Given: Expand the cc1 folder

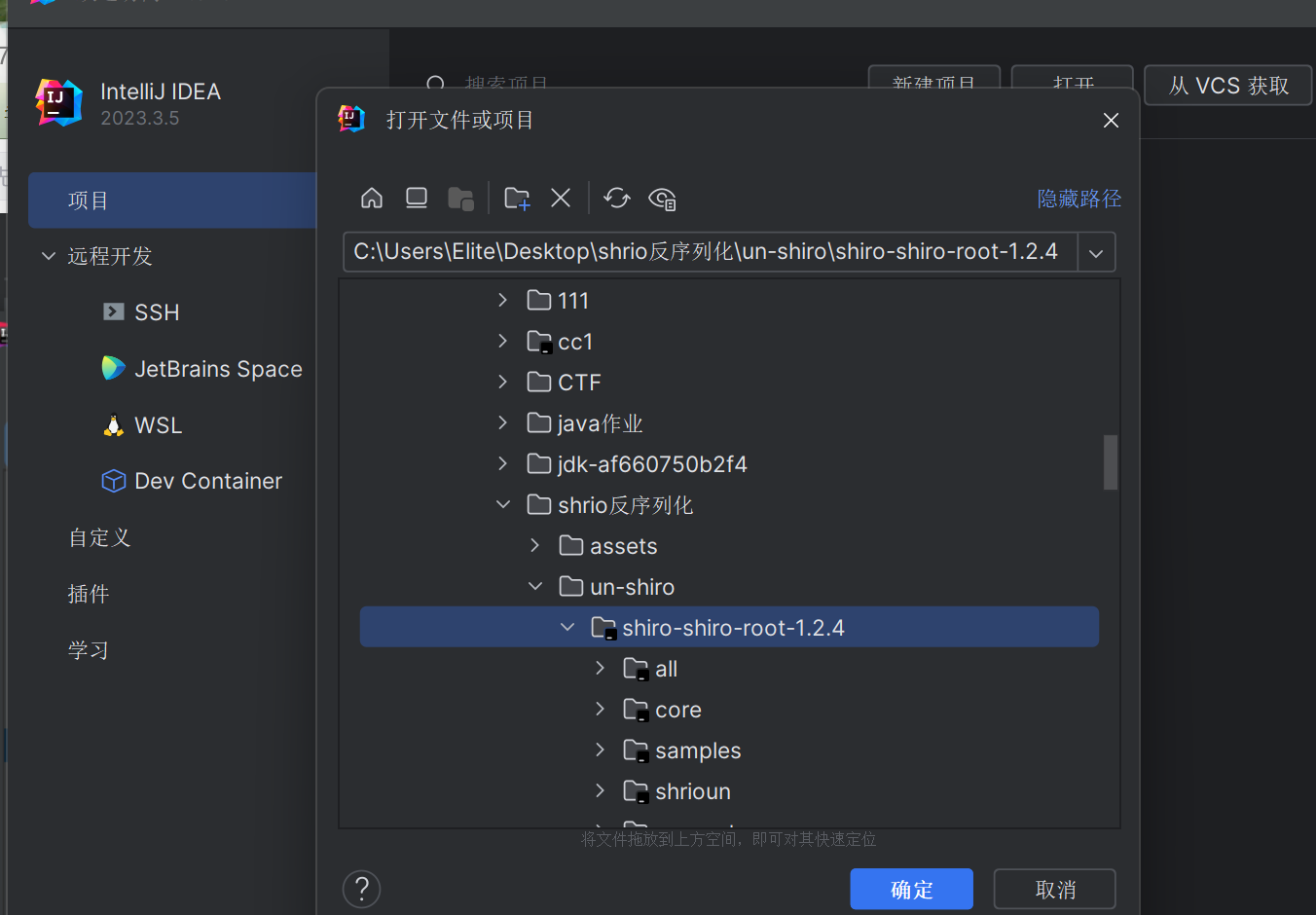Looking at the screenshot, I should tap(502, 341).
